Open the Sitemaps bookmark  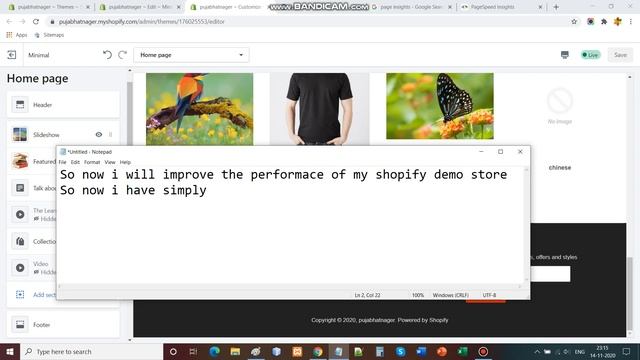pos(49,35)
